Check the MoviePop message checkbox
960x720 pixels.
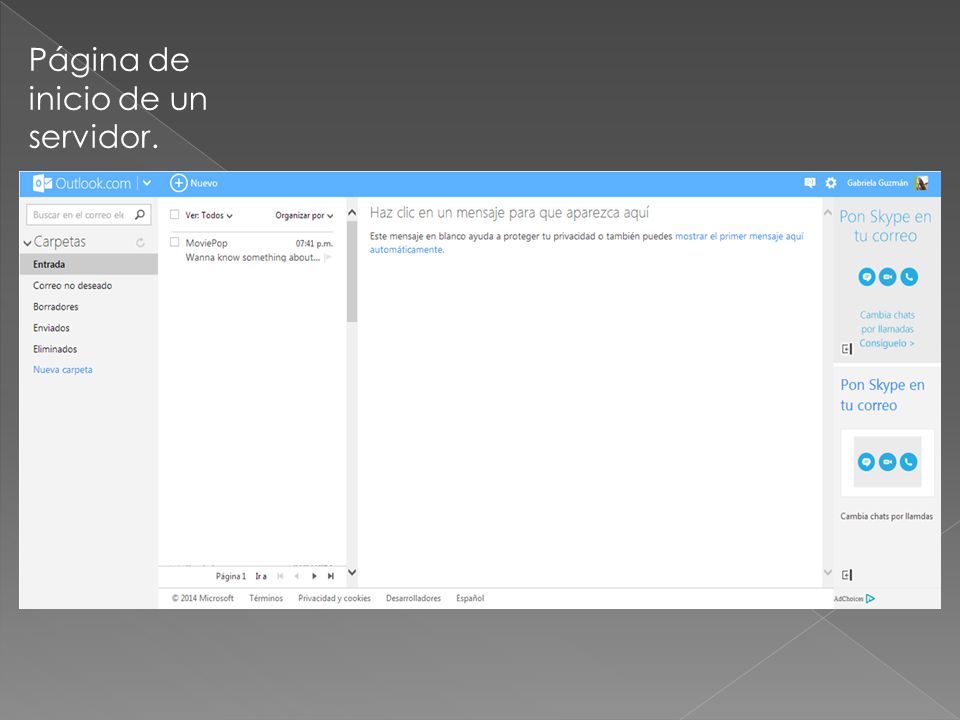174,242
